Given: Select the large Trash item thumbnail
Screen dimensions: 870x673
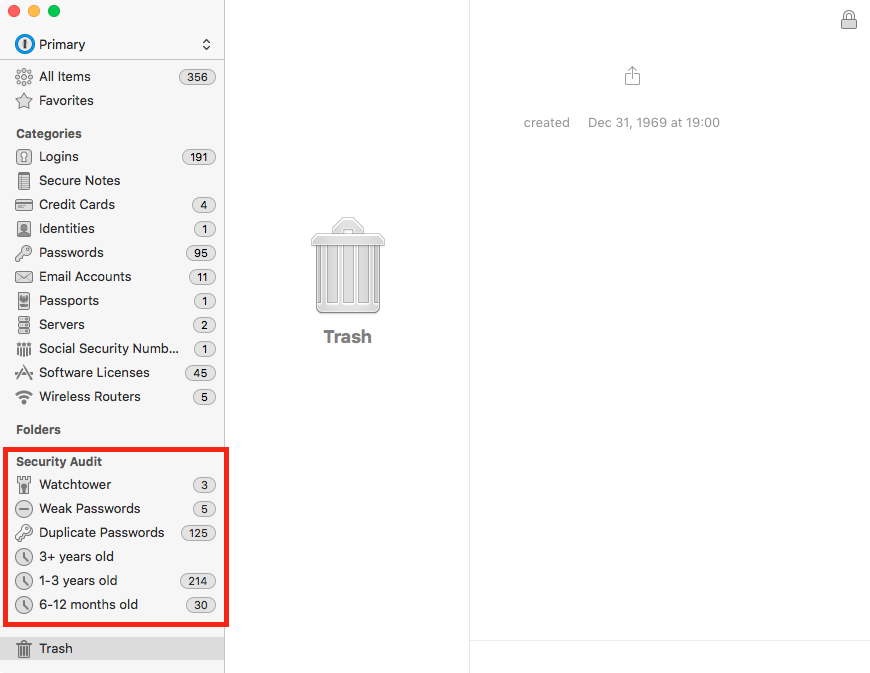Looking at the screenshot, I should 348,266.
